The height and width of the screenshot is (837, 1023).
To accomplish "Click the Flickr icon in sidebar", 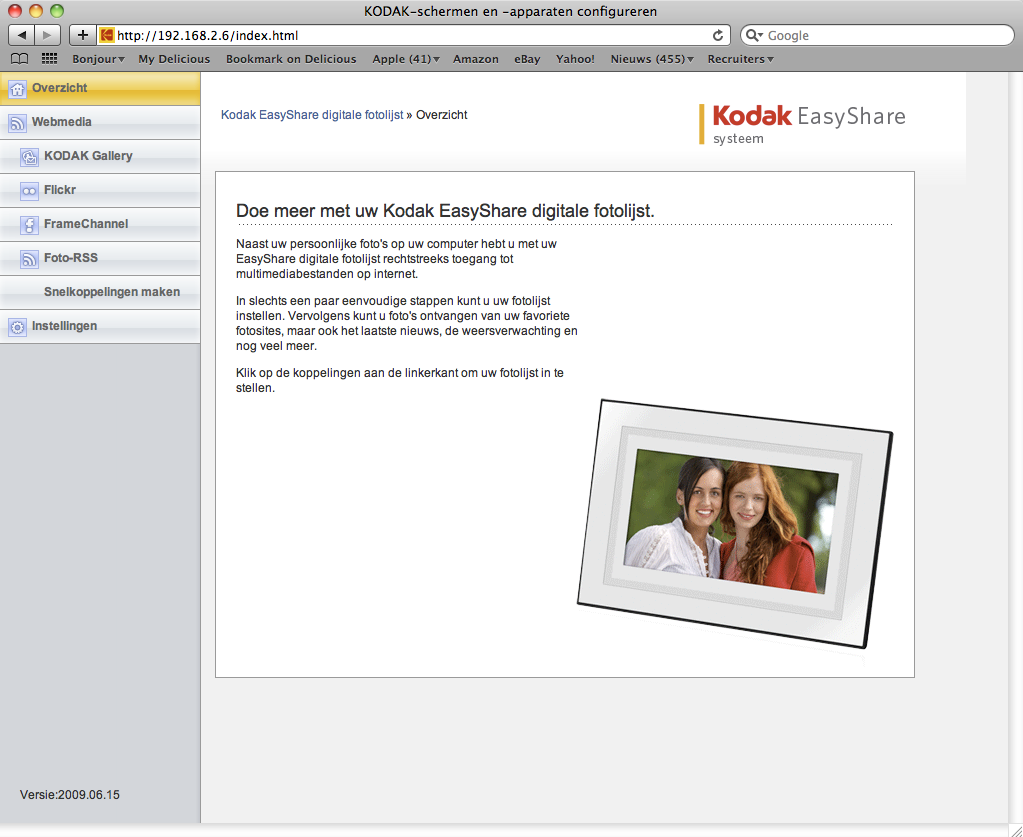I will pos(30,191).
